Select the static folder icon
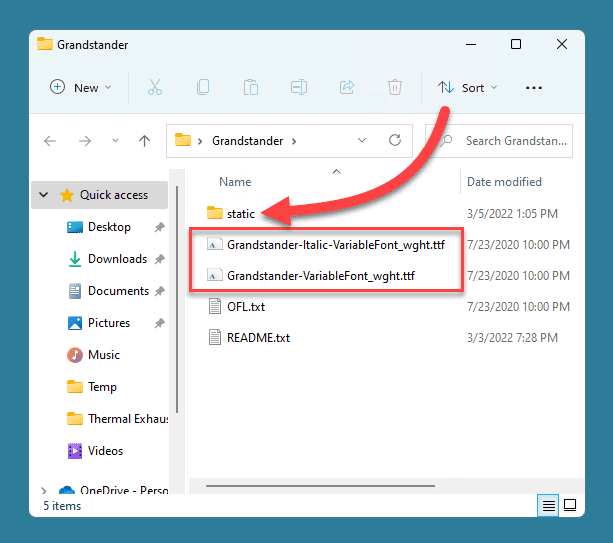613x543 pixels. click(x=214, y=213)
